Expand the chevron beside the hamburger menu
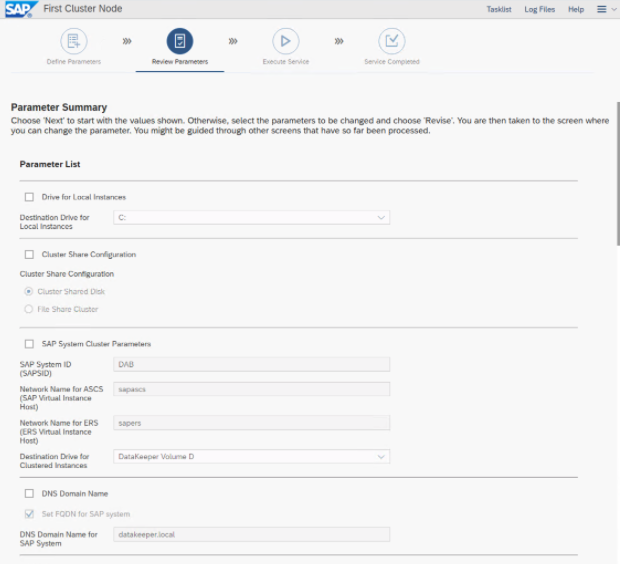This screenshot has height=564, width=625. click(x=614, y=9)
